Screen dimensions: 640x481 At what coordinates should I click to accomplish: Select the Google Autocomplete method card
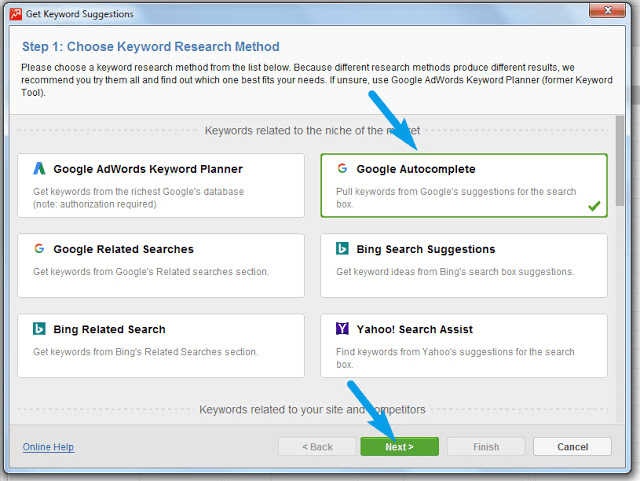[x=464, y=185]
